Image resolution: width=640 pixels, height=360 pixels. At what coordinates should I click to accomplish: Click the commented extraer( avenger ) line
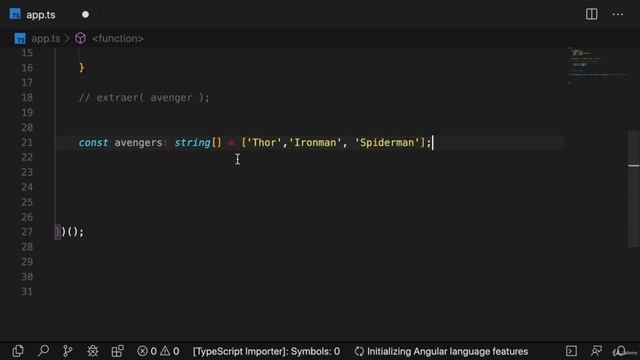(x=144, y=98)
